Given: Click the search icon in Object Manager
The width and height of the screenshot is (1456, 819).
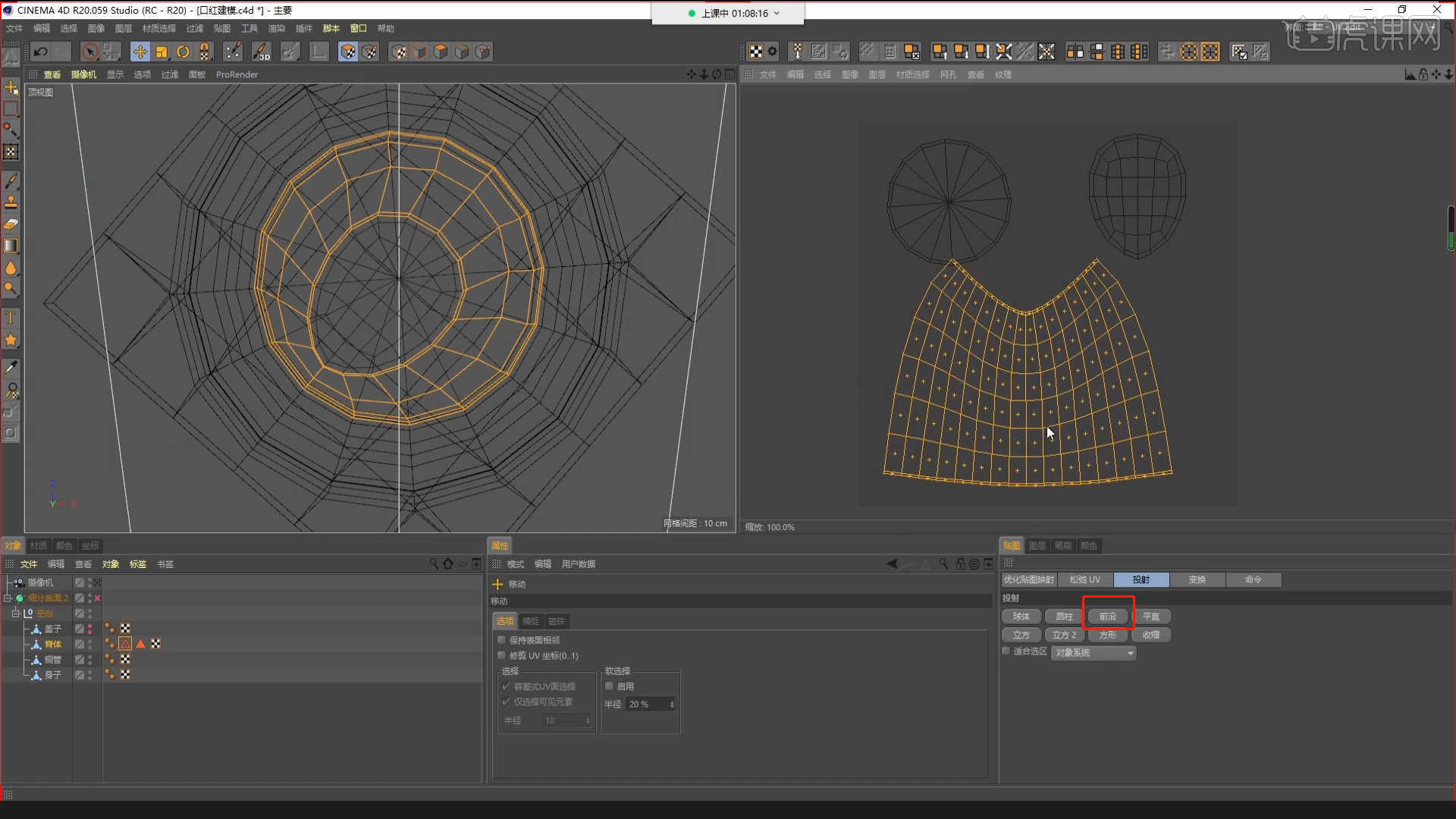Looking at the screenshot, I should coord(434,563).
